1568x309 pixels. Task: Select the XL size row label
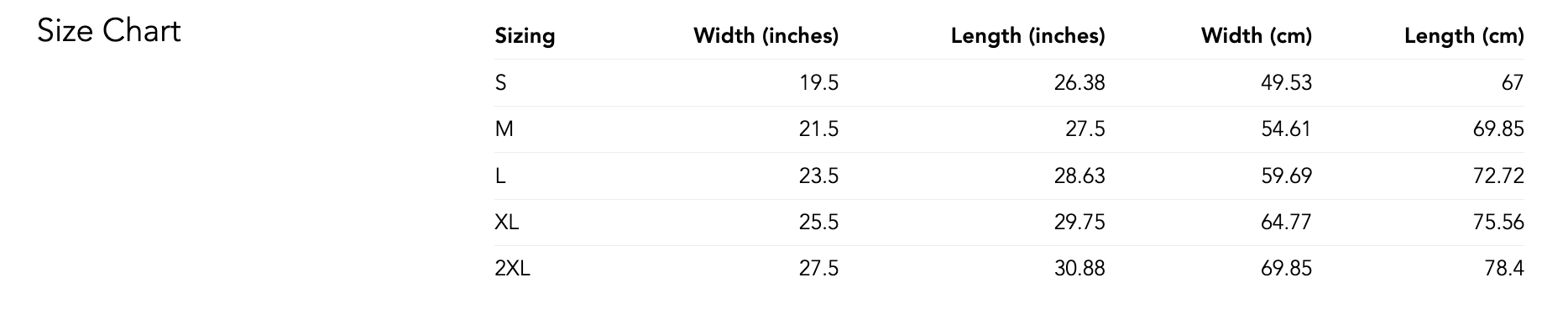click(x=507, y=223)
